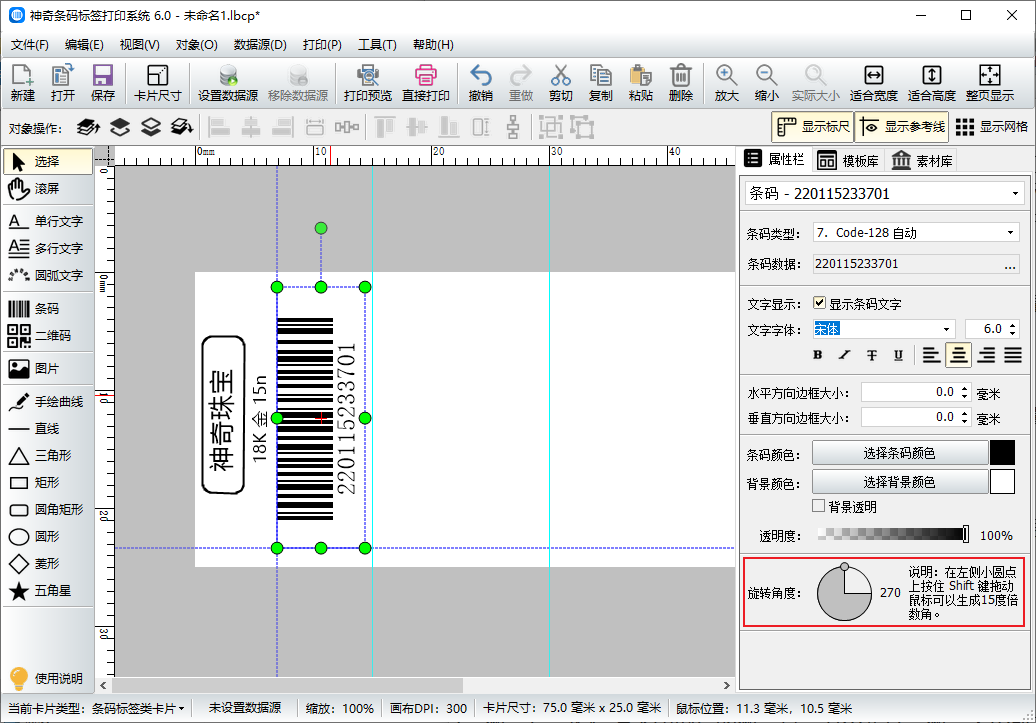The width and height of the screenshot is (1036, 723).
Task: Click the white background color swatch
Action: [1002, 482]
